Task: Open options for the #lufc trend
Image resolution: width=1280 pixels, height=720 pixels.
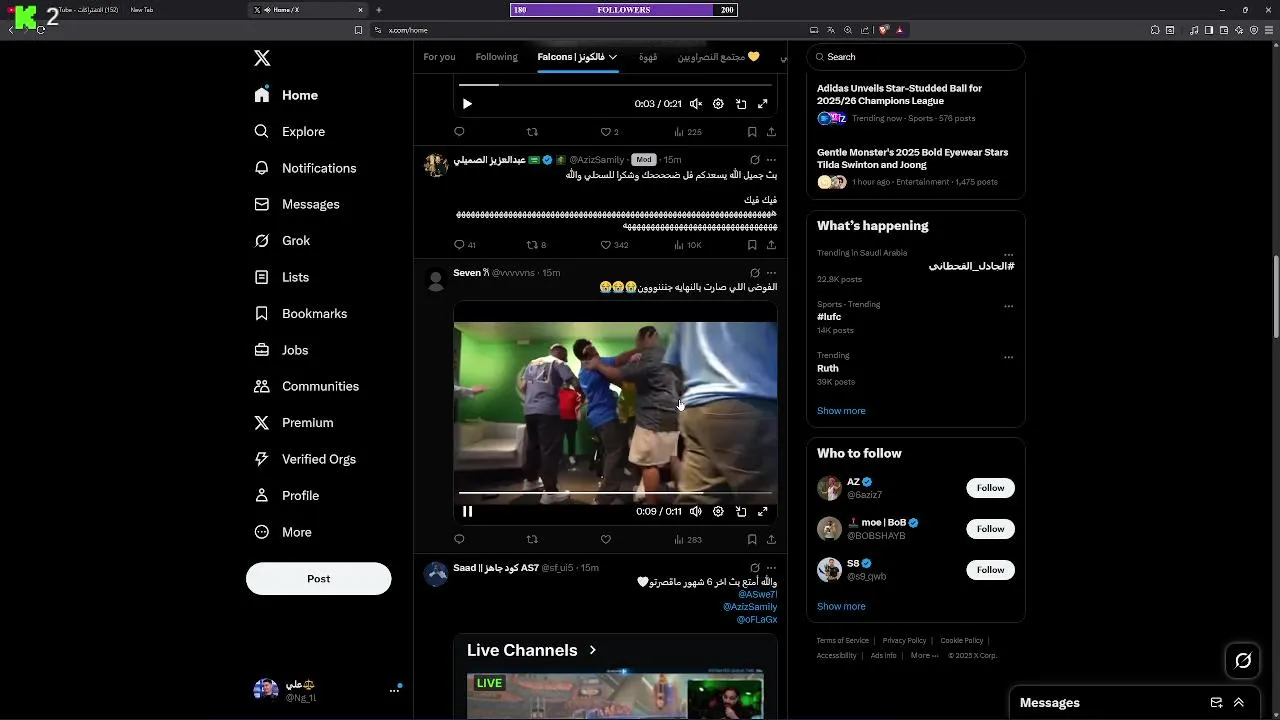Action: pos(1008,306)
